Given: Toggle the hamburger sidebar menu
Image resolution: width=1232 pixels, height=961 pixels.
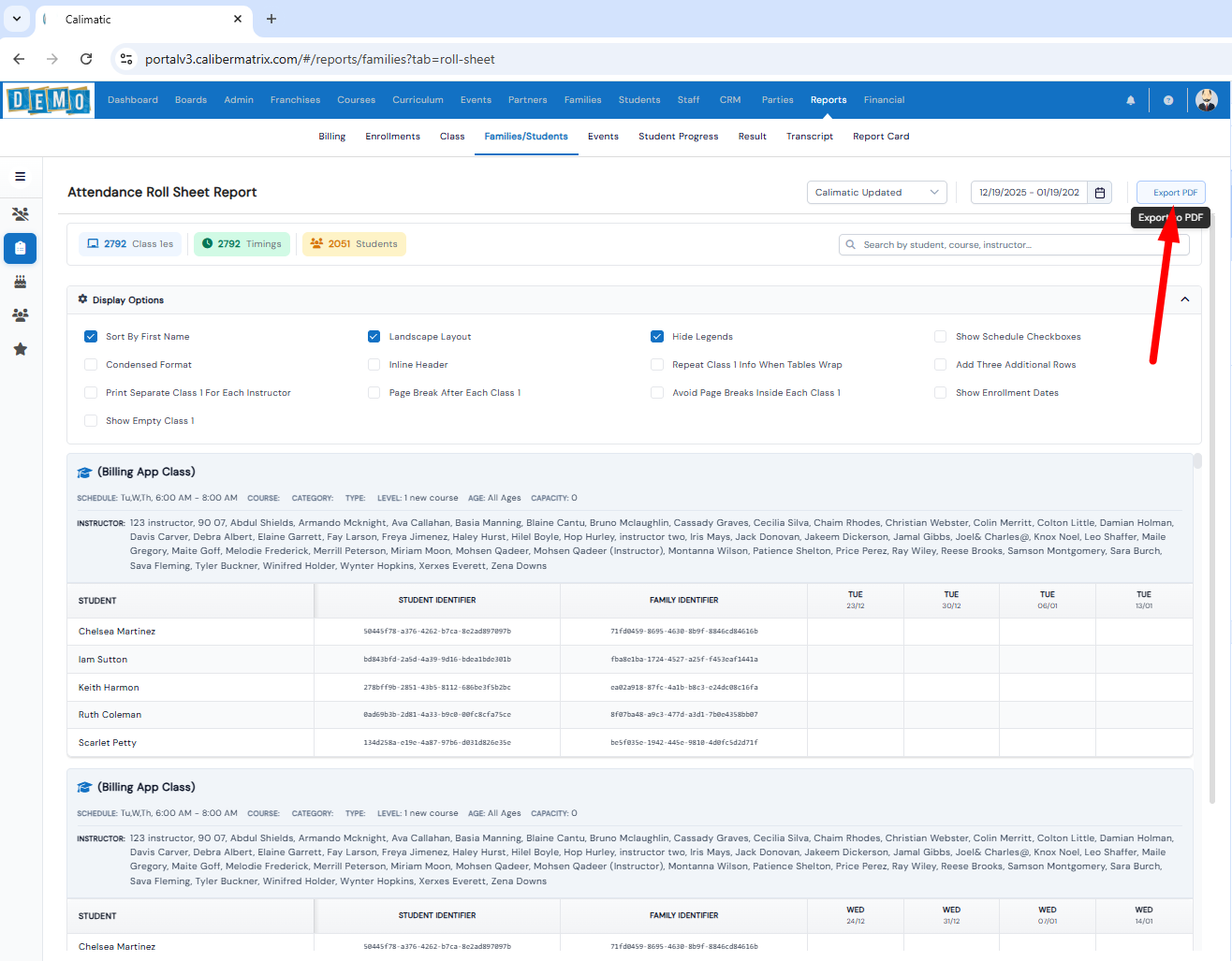Looking at the screenshot, I should tap(20, 177).
